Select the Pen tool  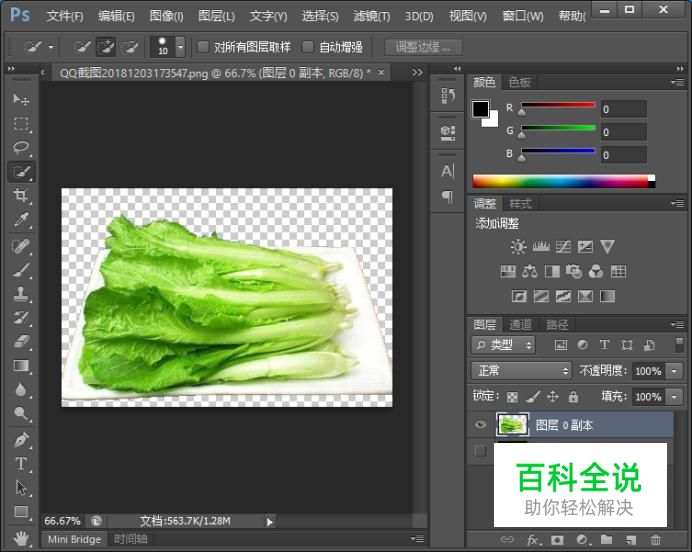(x=21, y=440)
